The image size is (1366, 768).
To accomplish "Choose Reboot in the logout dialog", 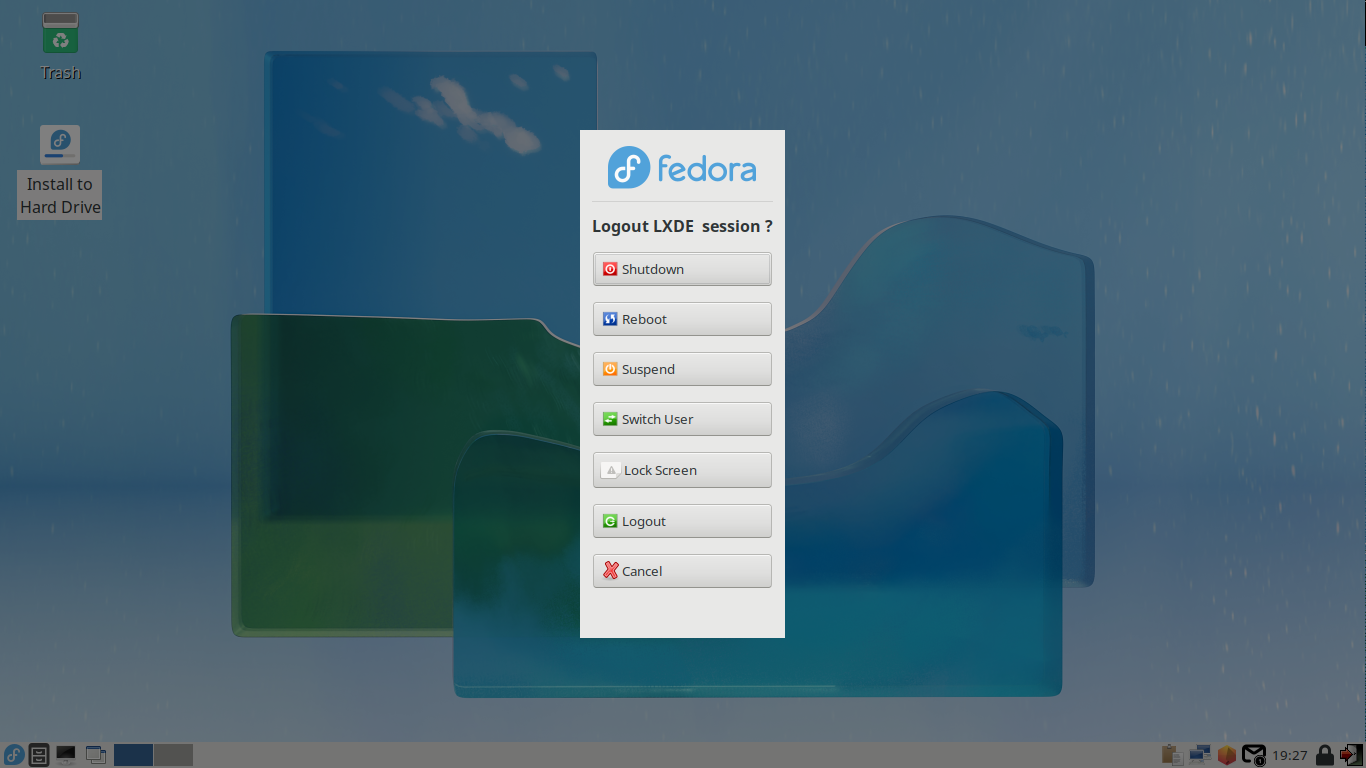I will pyautogui.click(x=682, y=319).
